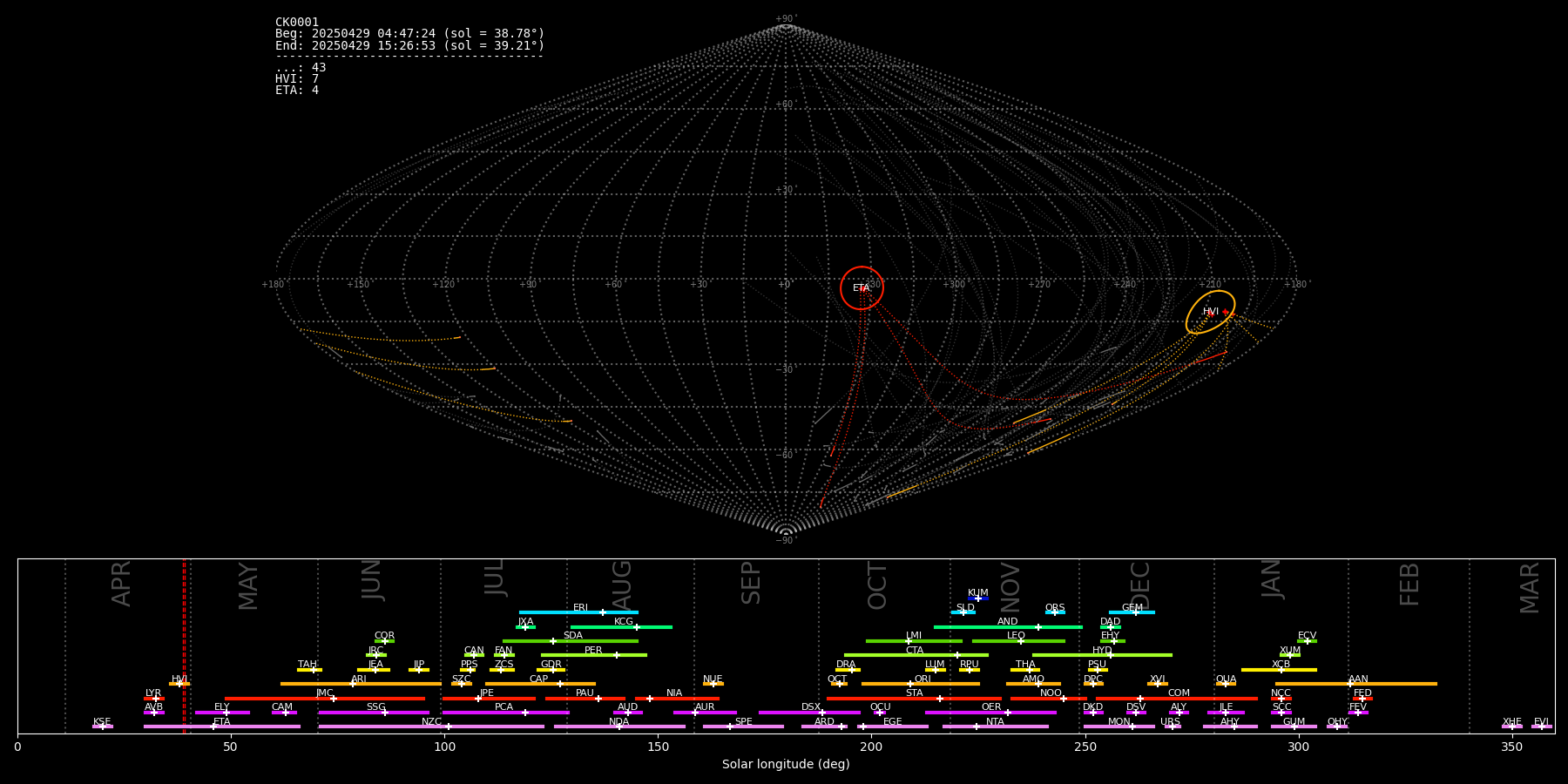Click the red ETA radiant circle on sky map

862,288
